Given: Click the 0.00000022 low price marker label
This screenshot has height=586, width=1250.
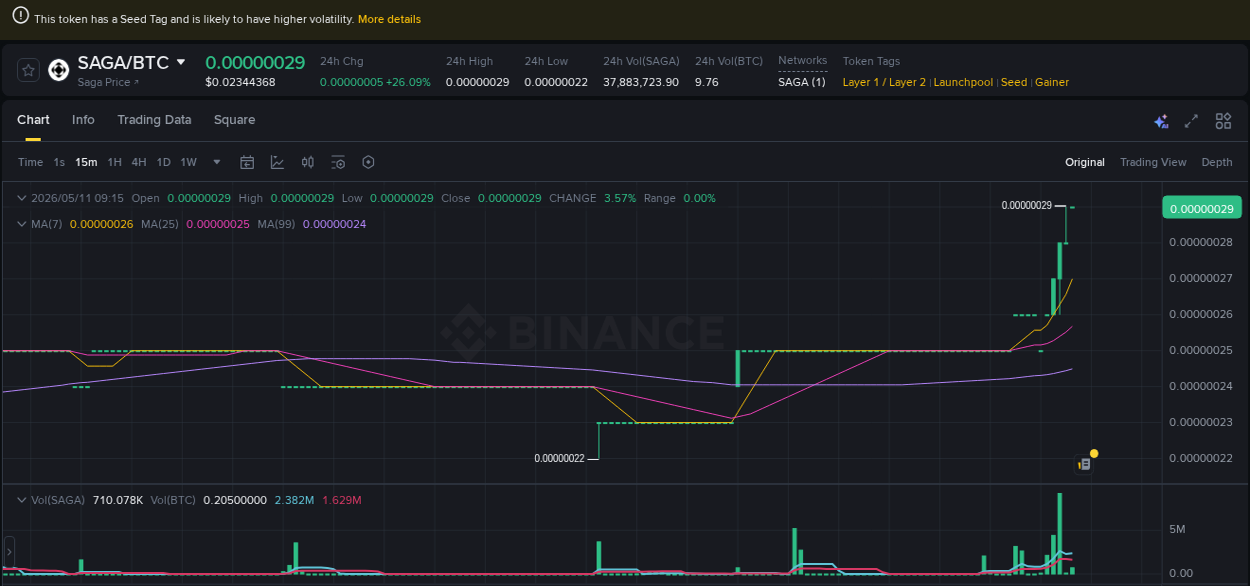Looking at the screenshot, I should click(x=560, y=458).
